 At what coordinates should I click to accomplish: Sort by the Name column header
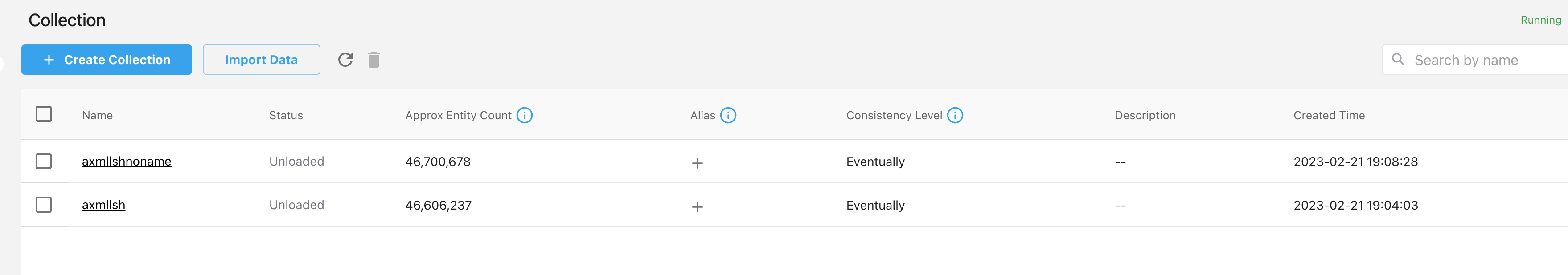tap(98, 115)
